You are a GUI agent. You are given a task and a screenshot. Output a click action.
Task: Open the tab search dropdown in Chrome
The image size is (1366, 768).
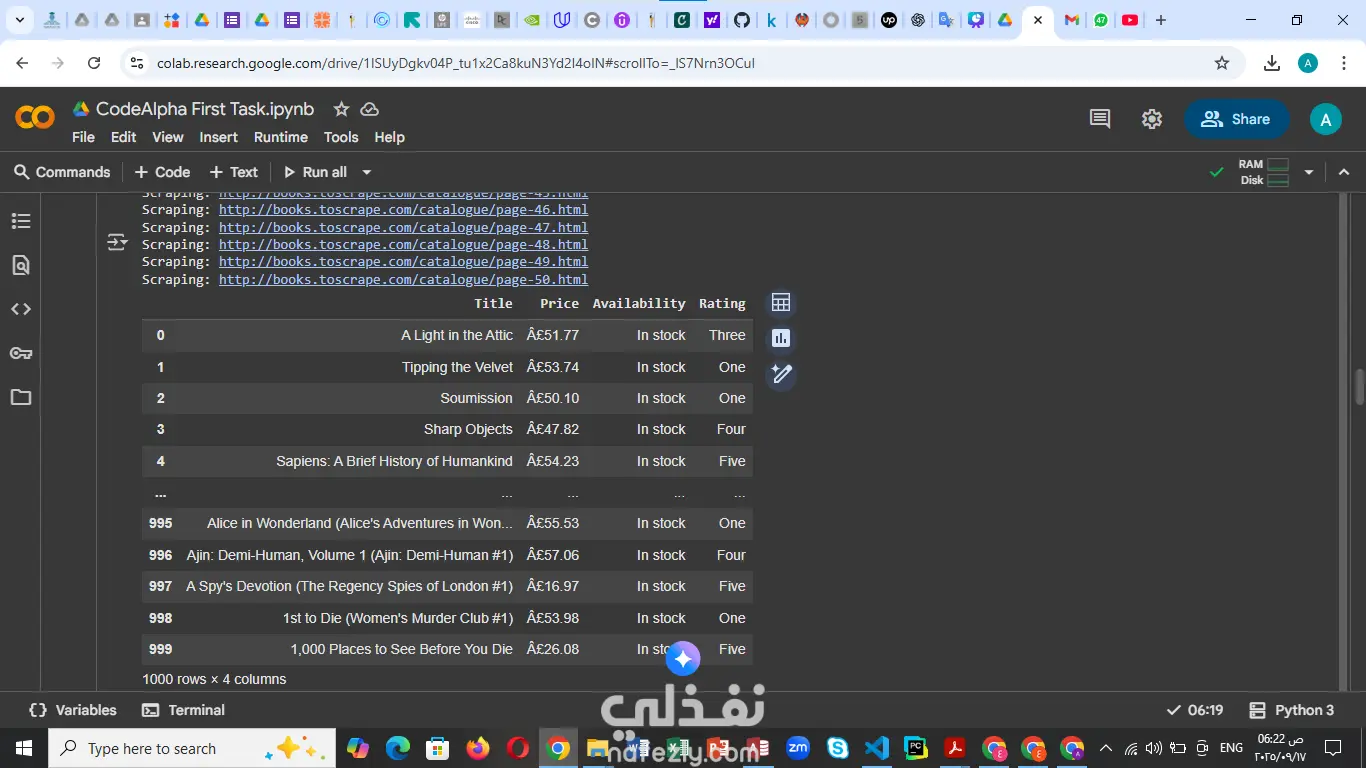(19, 20)
